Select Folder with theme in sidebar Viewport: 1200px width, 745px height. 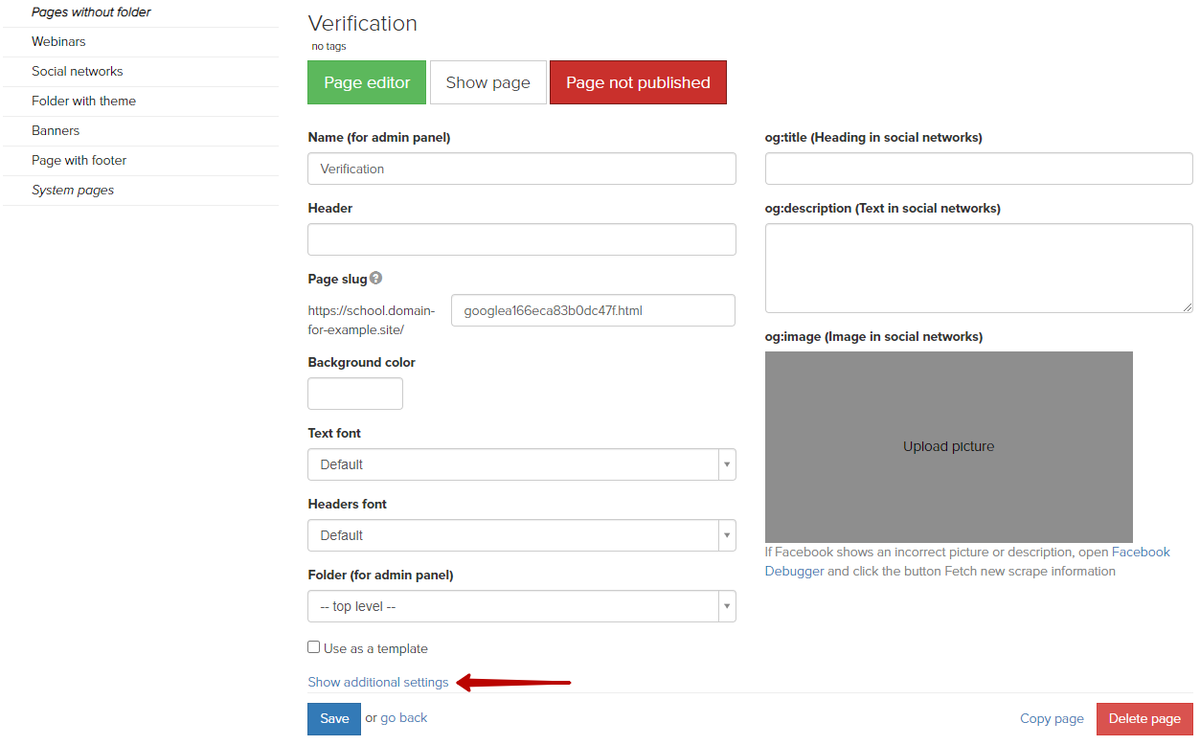(83, 100)
